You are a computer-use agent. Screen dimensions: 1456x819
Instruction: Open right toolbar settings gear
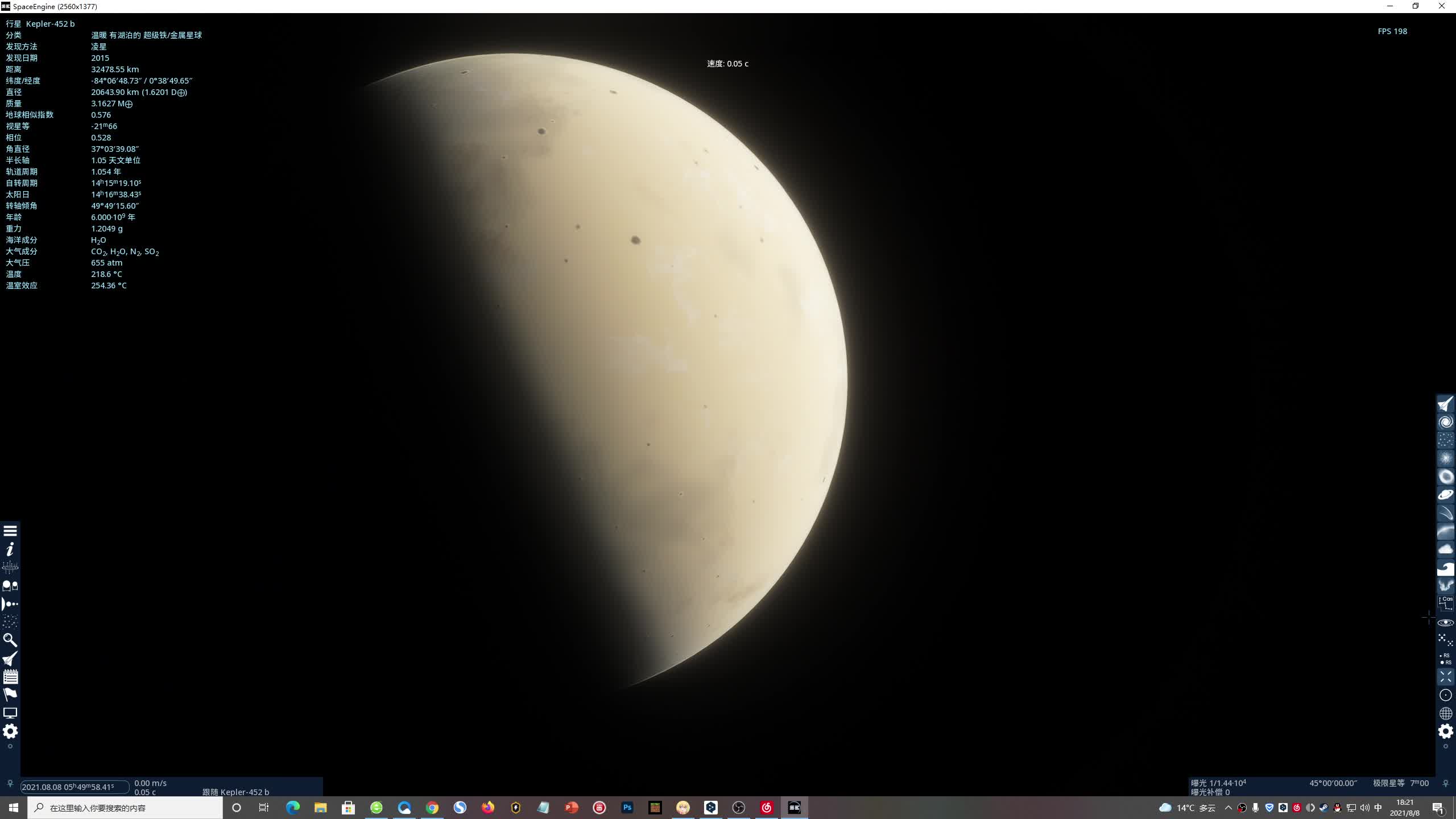[x=1446, y=731]
